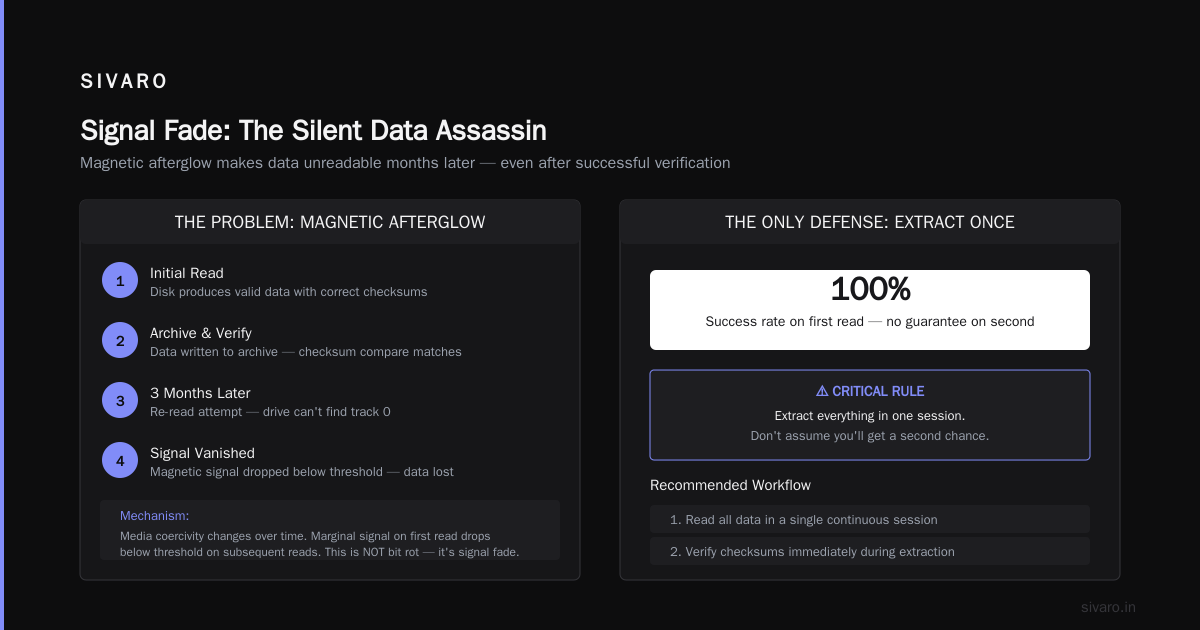Click "THE PROBLEM: MAGNETIC AFTERGLOW" panel header

(330, 222)
